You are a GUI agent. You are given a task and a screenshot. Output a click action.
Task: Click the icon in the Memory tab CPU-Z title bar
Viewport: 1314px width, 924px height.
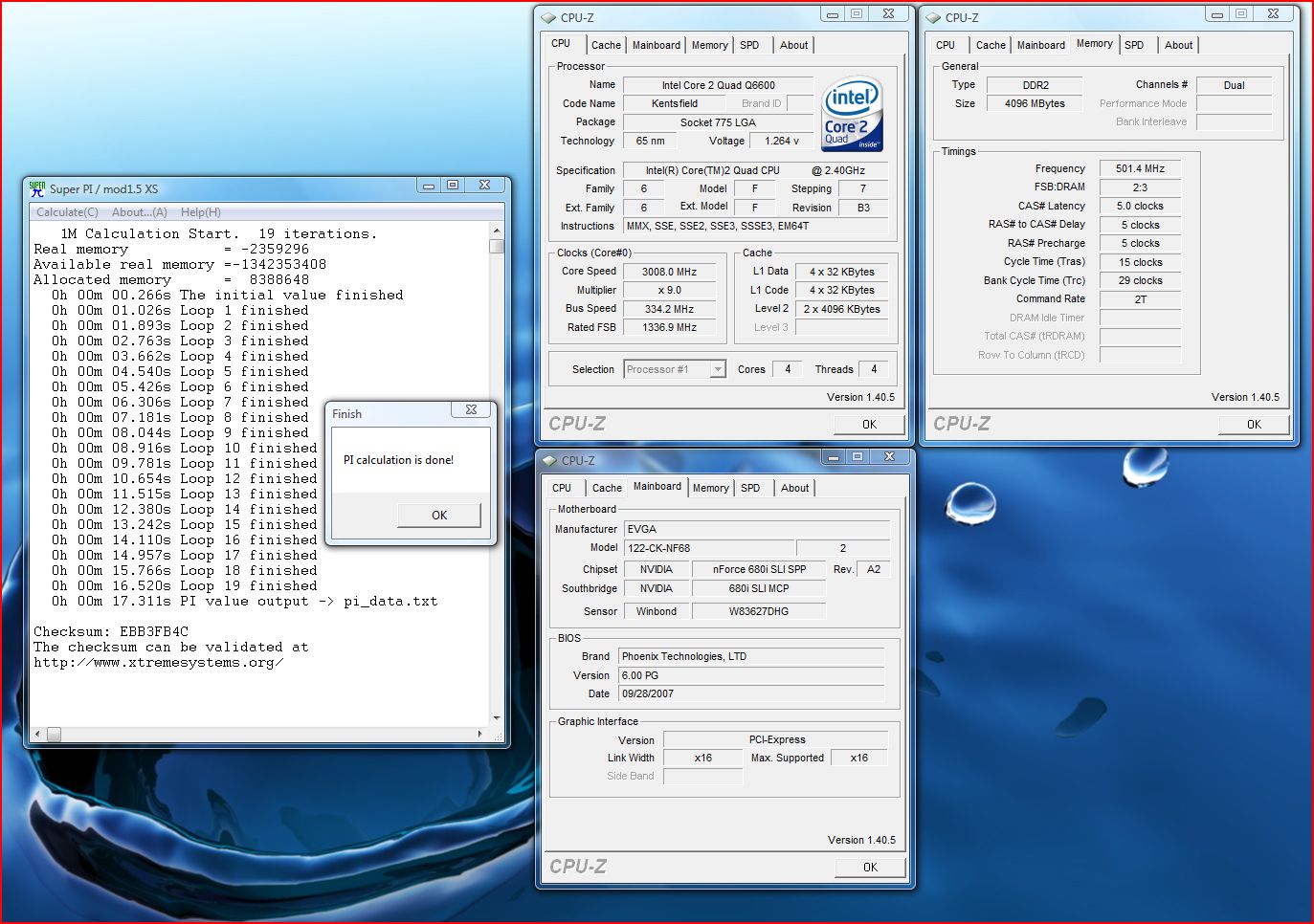click(x=933, y=17)
